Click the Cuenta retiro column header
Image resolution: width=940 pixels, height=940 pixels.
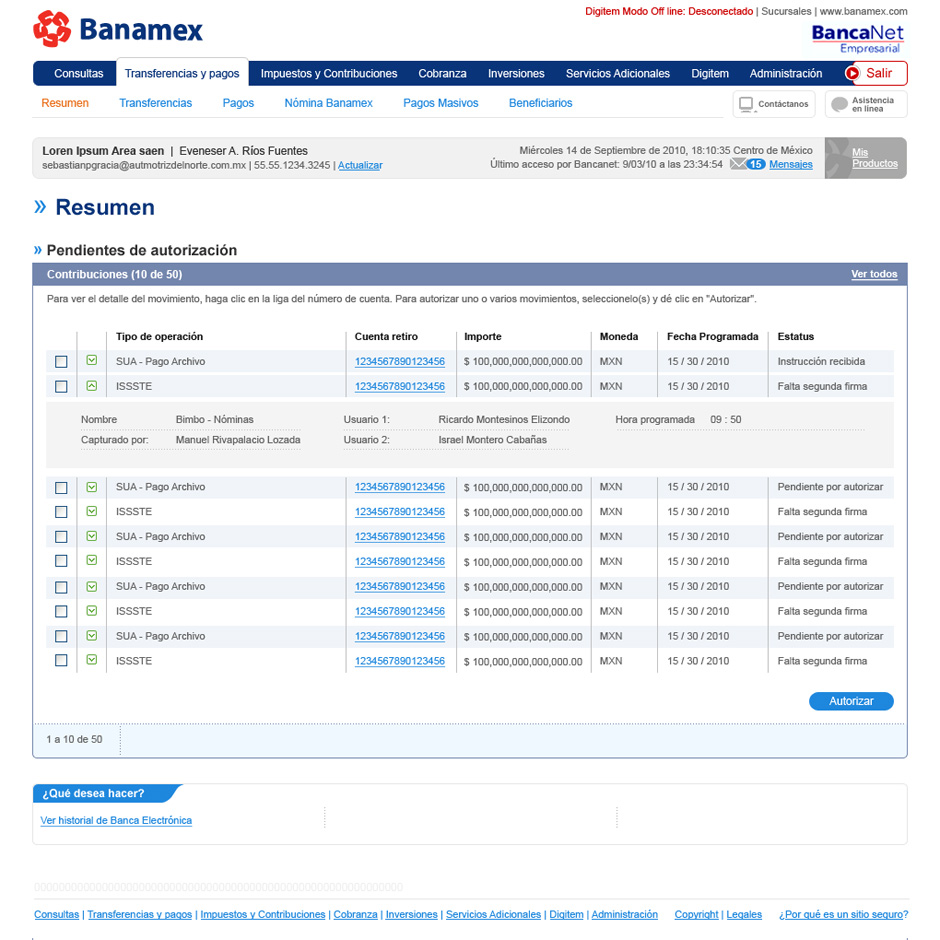386,336
